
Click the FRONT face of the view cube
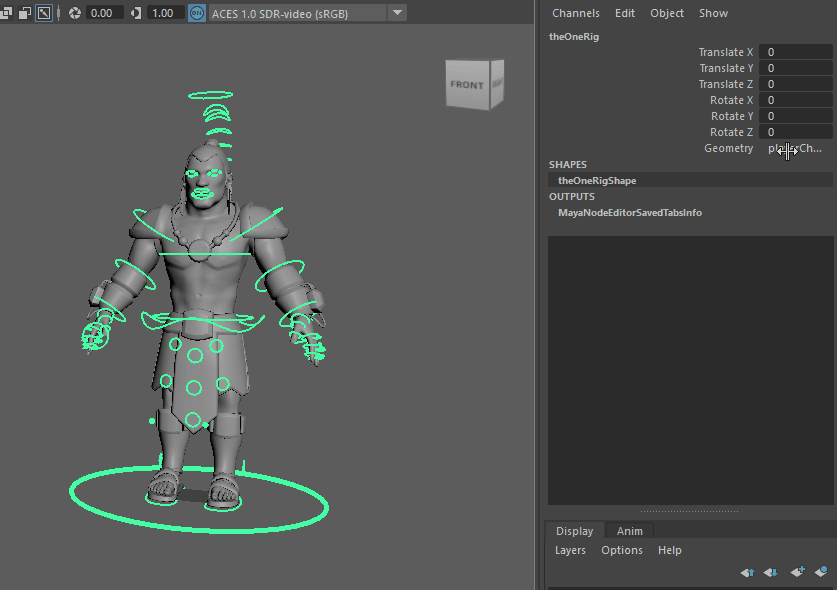[466, 85]
